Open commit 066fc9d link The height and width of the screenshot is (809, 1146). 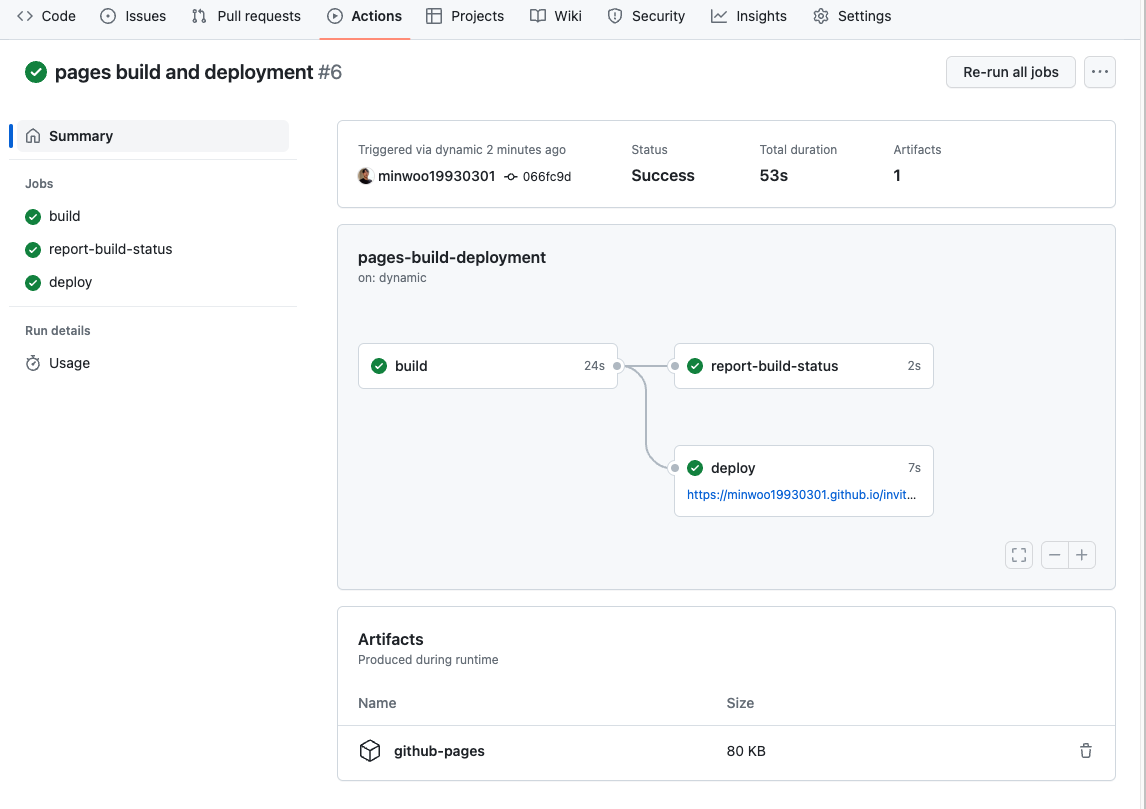tap(547, 177)
